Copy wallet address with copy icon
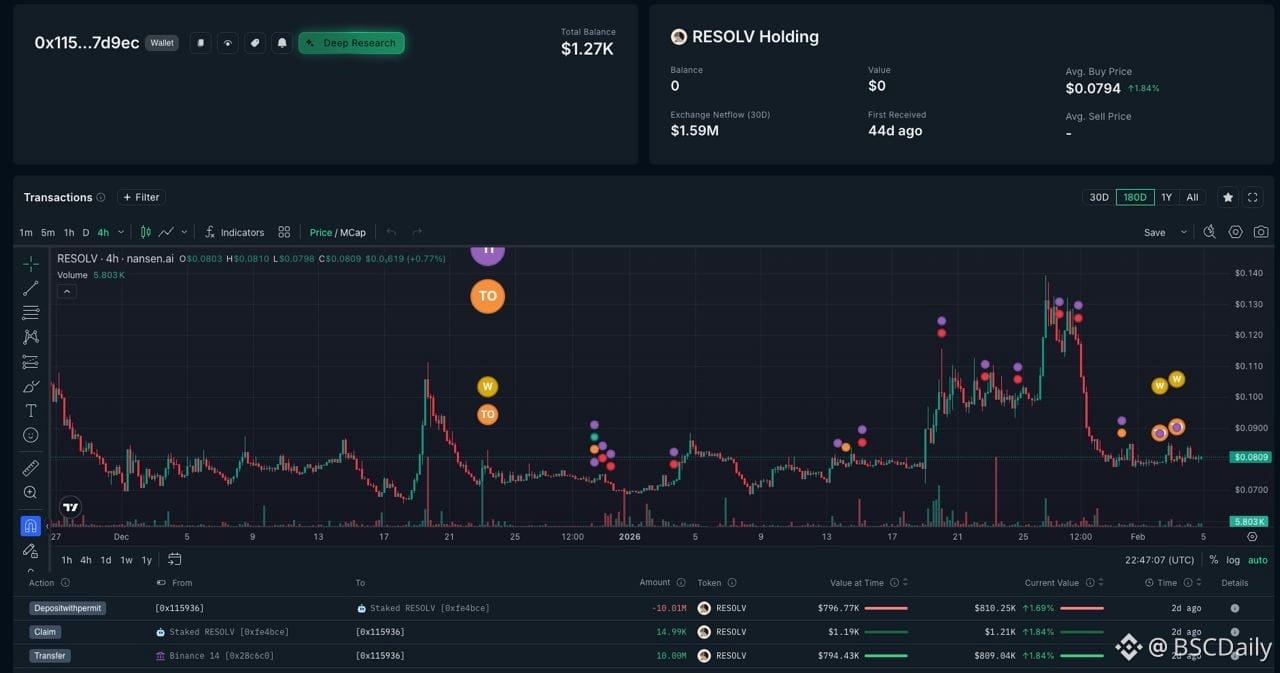Viewport: 1280px width, 673px height. [x=201, y=43]
